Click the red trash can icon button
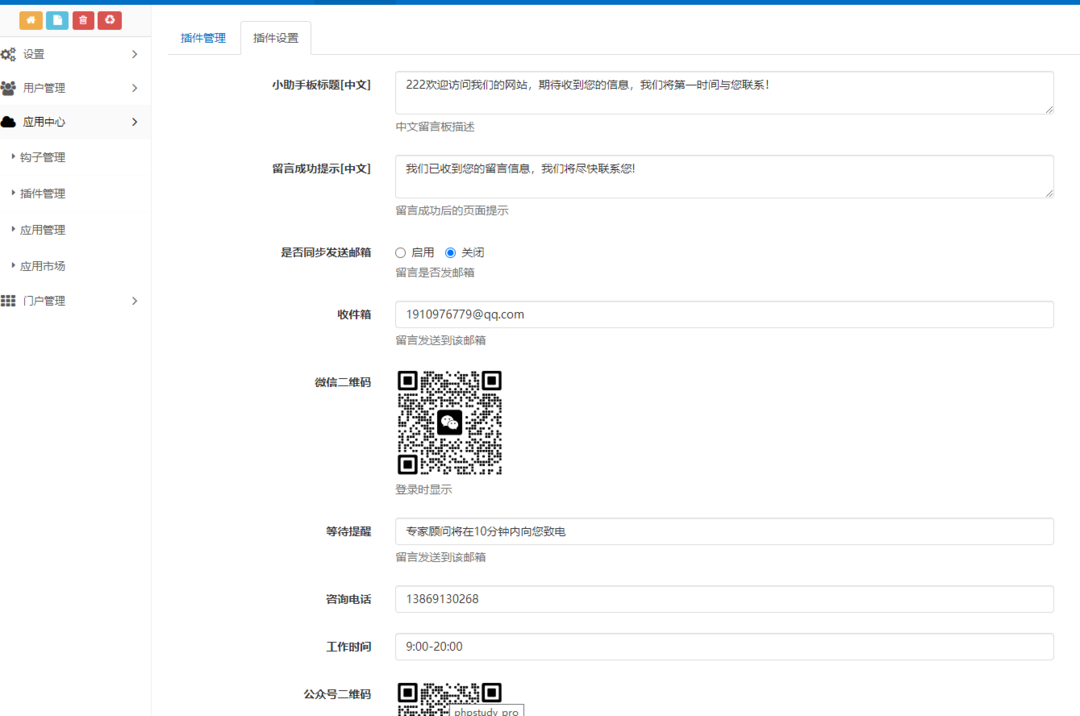The image size is (1080, 716). click(x=83, y=21)
